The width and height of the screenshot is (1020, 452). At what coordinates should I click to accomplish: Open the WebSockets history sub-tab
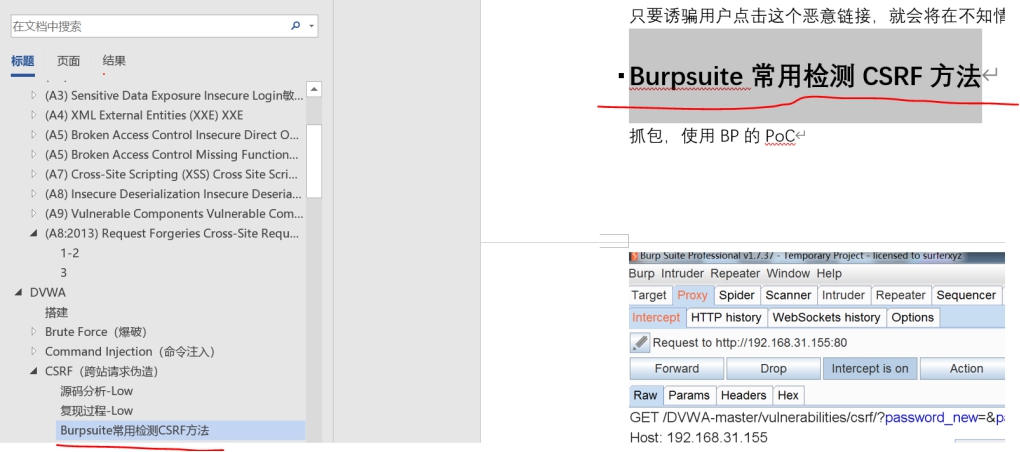click(826, 317)
